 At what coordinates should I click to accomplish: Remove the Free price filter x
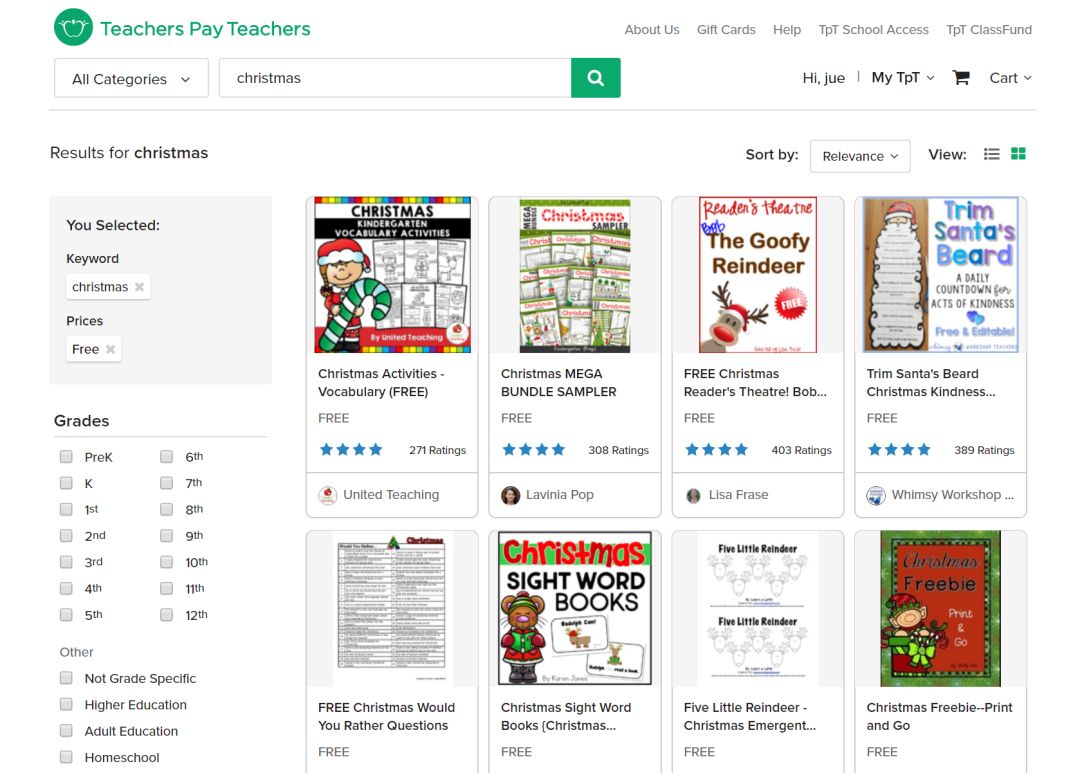coord(110,349)
